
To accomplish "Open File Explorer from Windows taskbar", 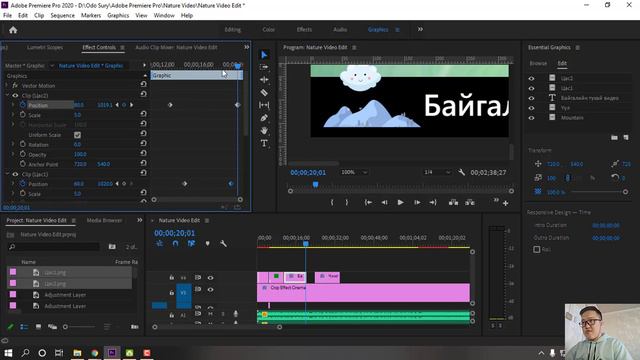I will [x=77, y=353].
